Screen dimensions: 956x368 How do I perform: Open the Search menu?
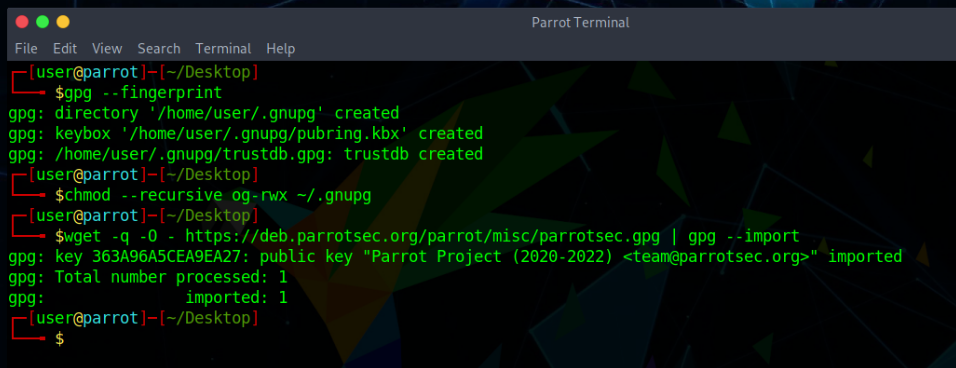click(159, 49)
